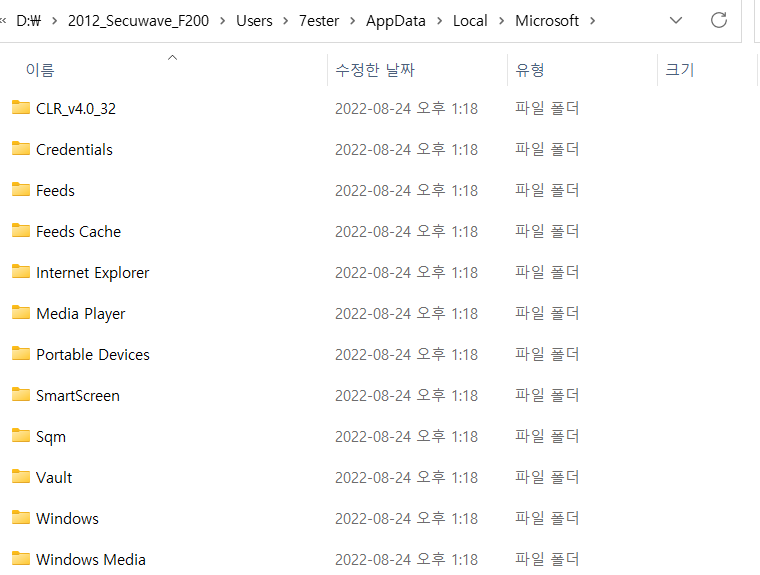760x575 pixels.
Task: Expand the chevron after Local breadcrumb
Action: click(501, 21)
